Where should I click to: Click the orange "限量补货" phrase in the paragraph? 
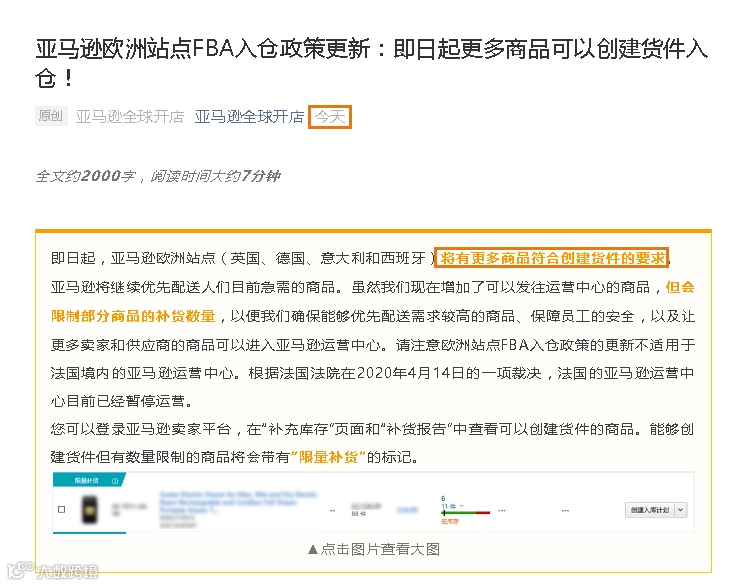coord(328,457)
